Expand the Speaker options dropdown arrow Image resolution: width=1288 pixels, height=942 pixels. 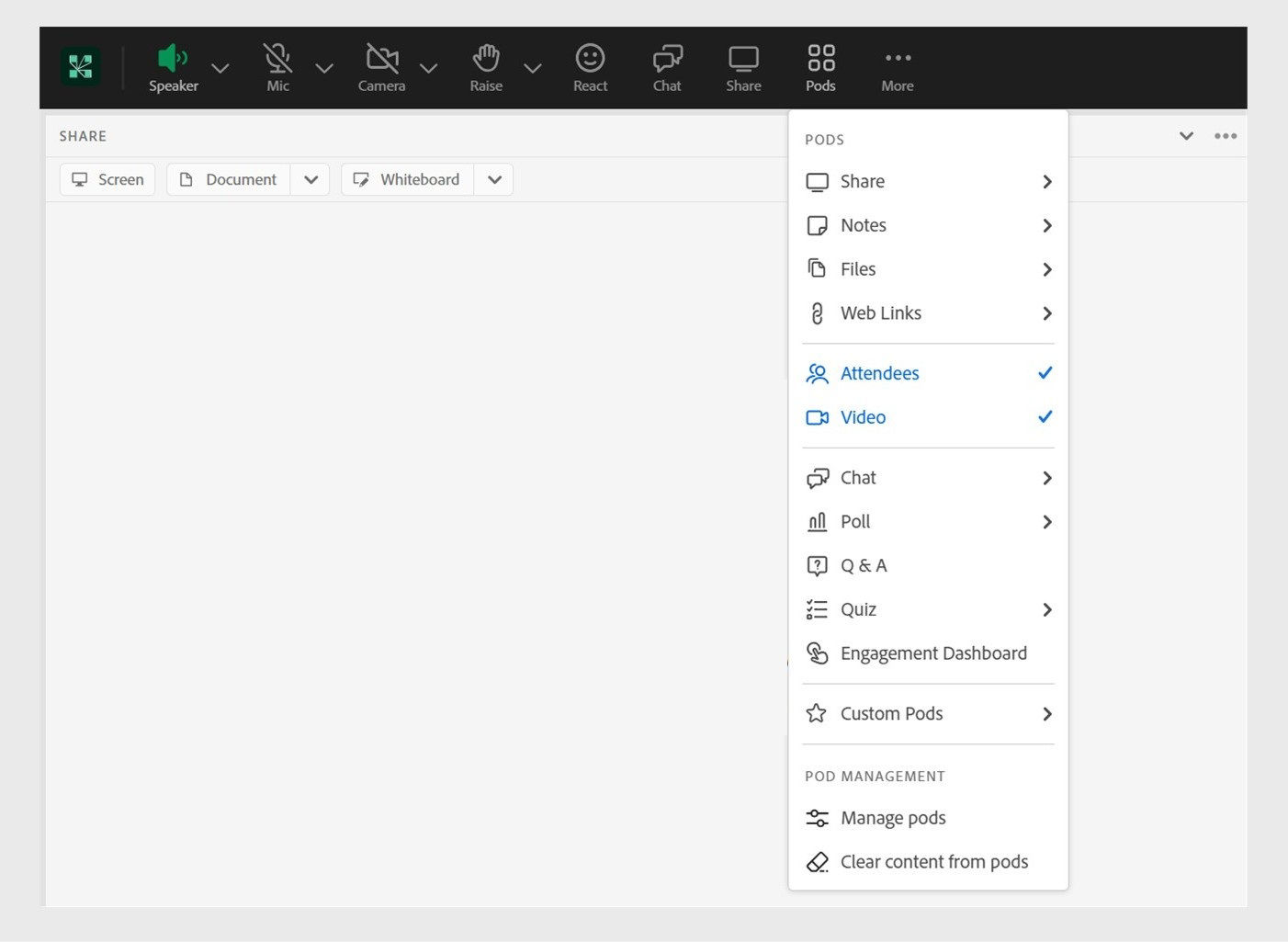click(x=220, y=68)
